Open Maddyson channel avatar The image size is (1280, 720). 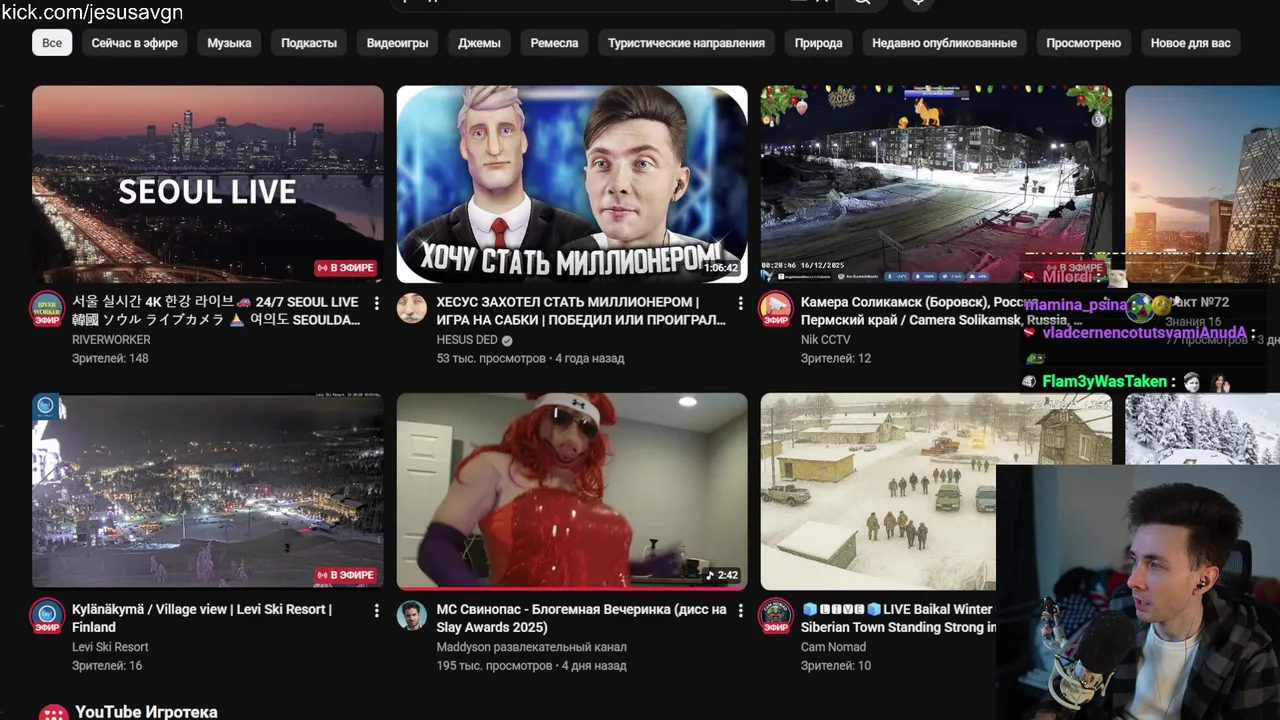coord(411,615)
